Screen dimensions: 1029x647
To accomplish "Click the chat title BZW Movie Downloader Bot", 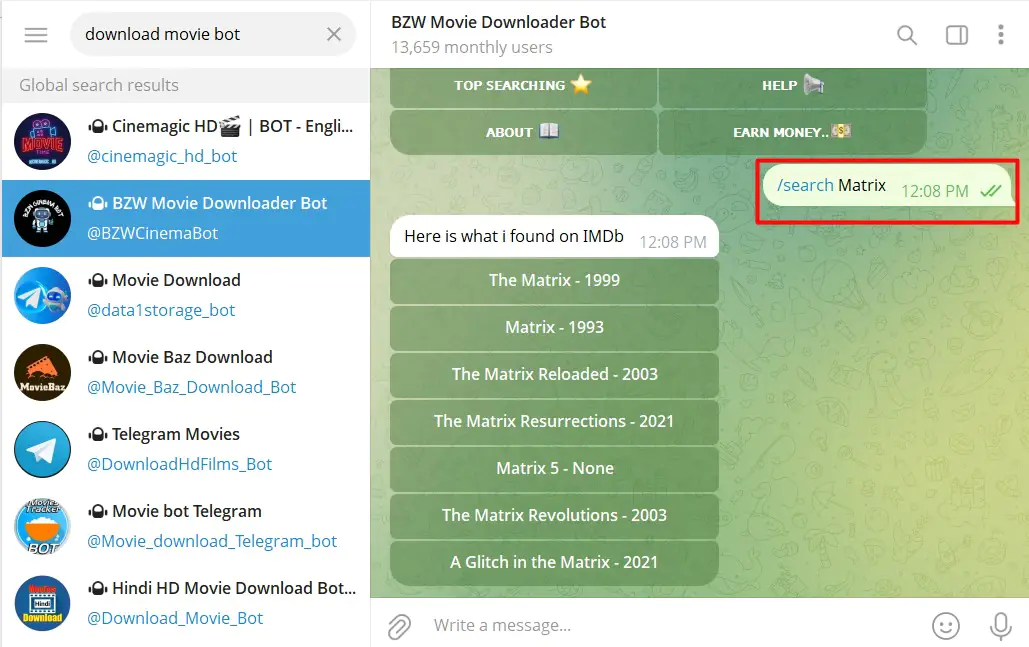I will (498, 22).
